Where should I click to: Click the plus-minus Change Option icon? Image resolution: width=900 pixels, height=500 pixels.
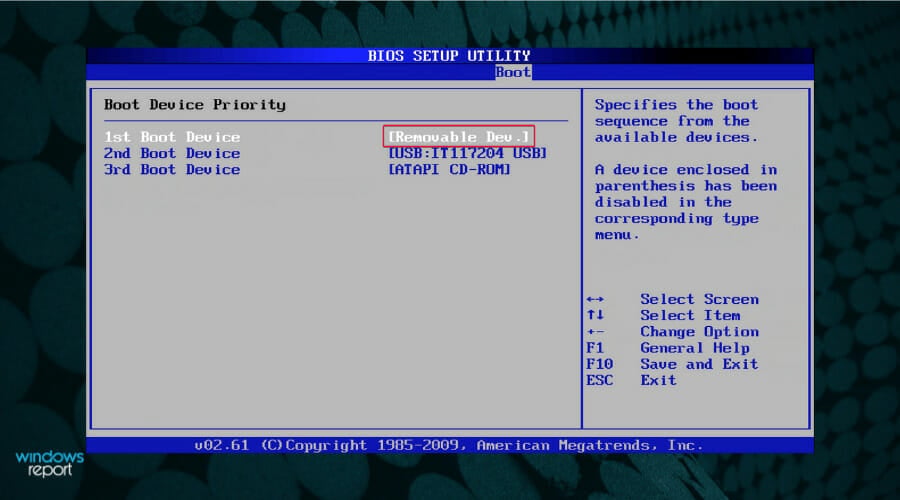[x=595, y=332]
